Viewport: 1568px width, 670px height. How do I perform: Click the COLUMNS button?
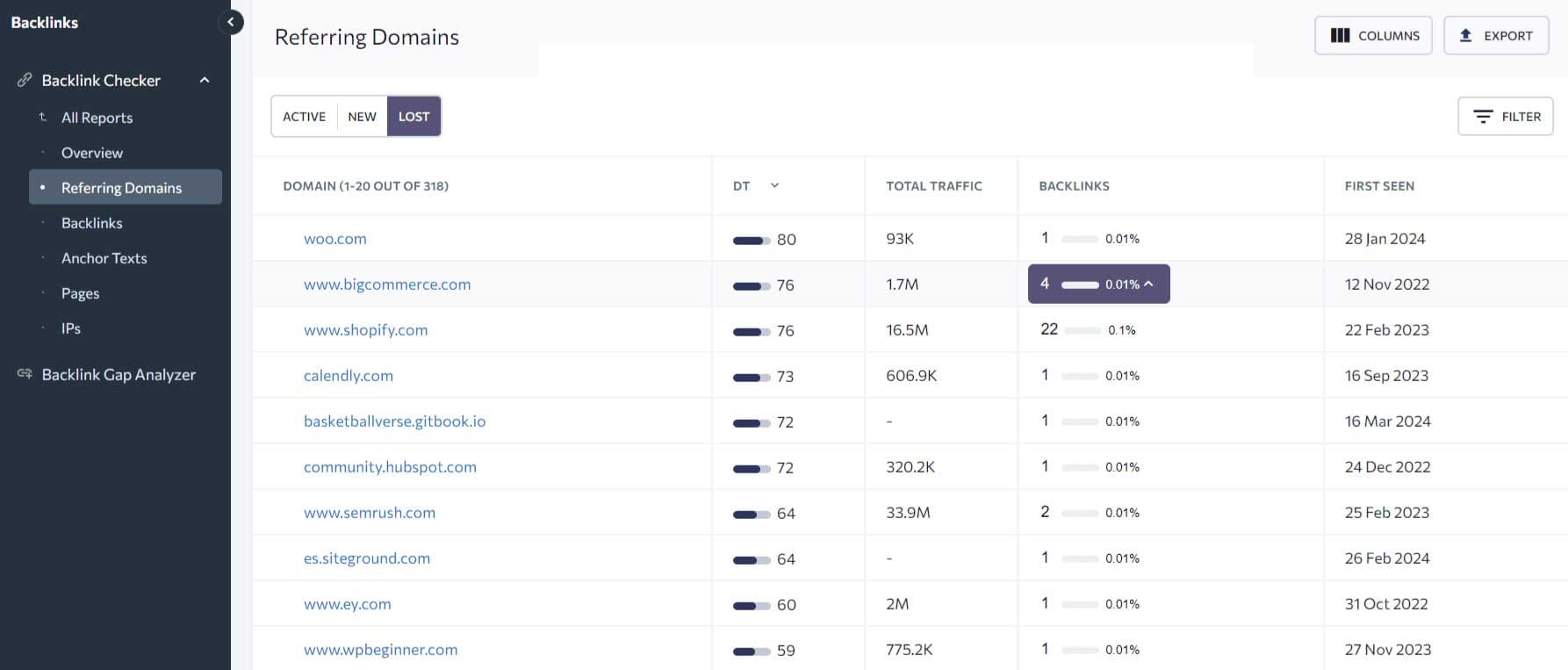pos(1373,35)
